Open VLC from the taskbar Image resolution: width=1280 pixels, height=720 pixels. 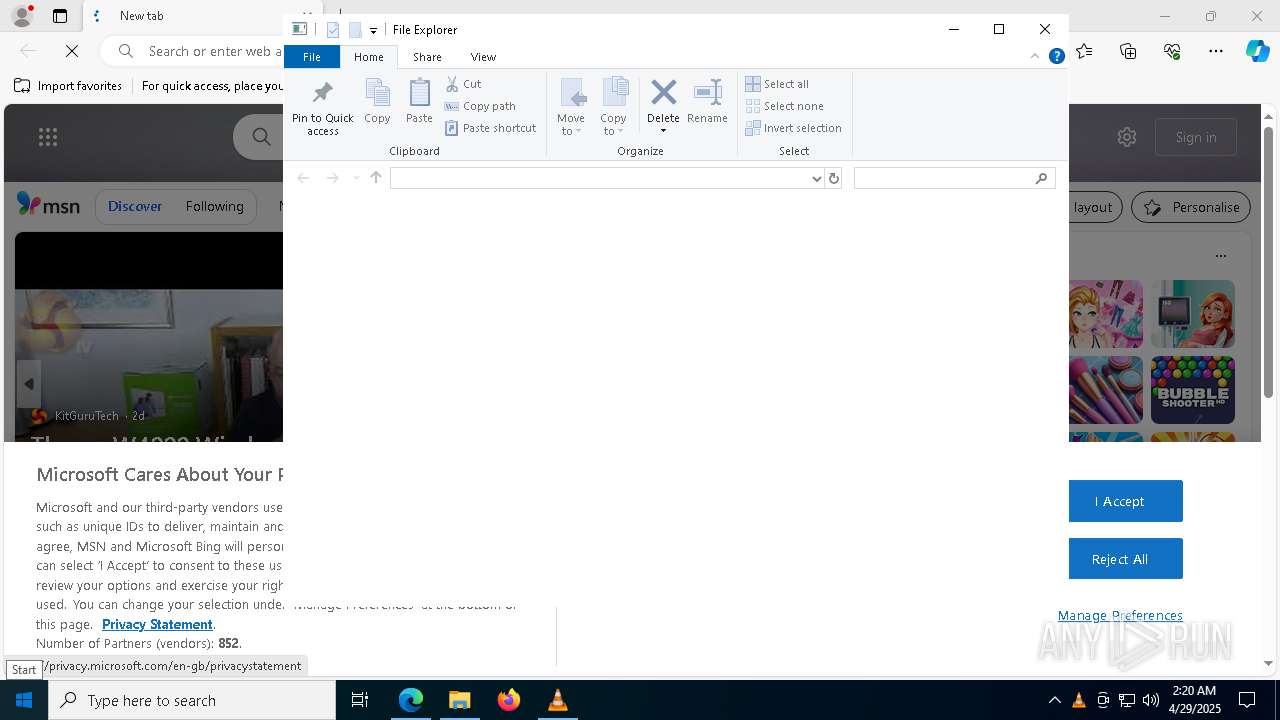pos(558,700)
